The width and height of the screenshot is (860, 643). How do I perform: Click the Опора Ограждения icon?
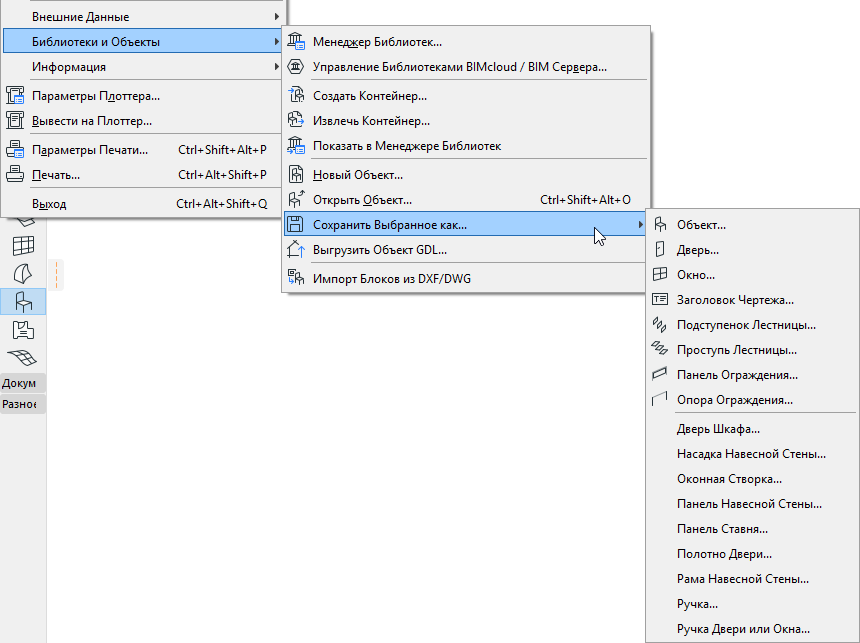pyautogui.click(x=660, y=399)
